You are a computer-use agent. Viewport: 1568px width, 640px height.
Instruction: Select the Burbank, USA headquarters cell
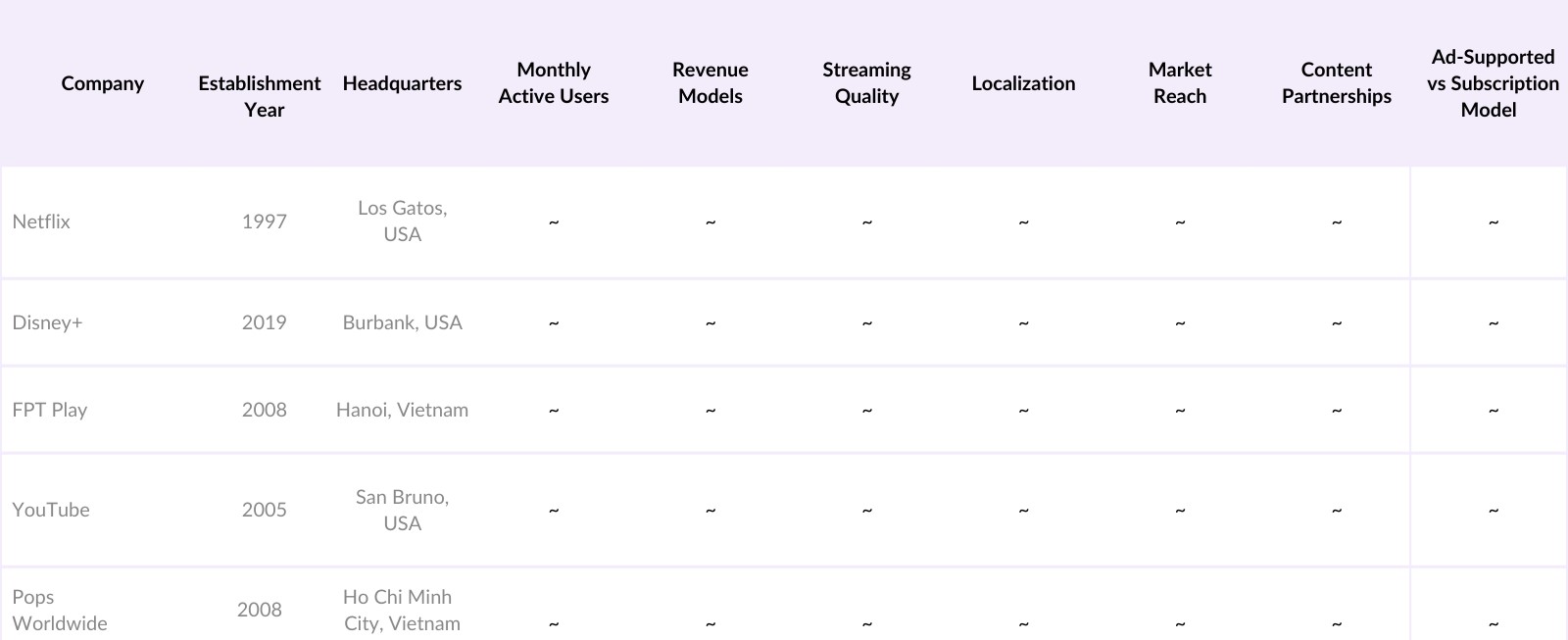point(402,322)
